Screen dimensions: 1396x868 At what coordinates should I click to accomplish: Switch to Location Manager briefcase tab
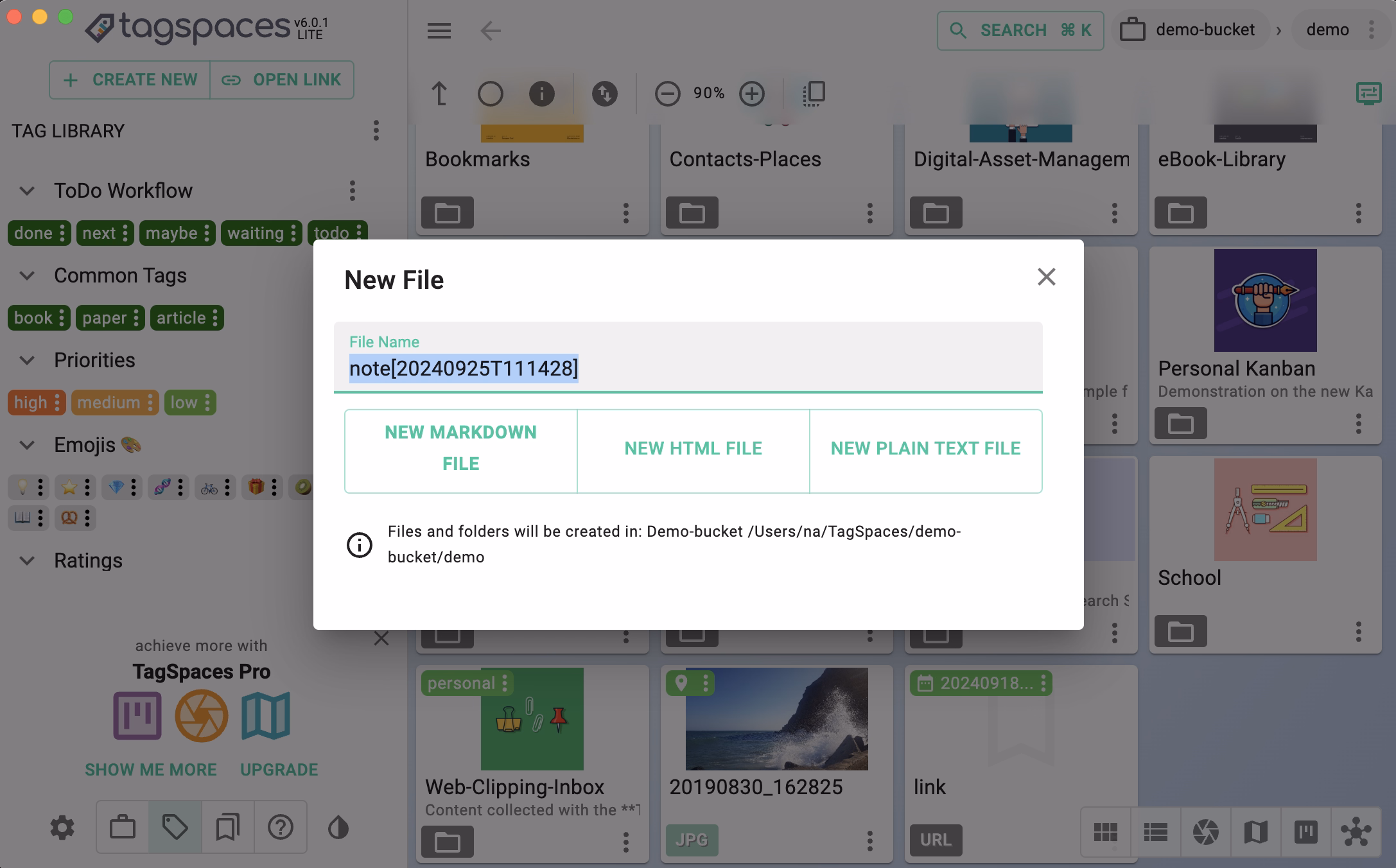(x=123, y=828)
